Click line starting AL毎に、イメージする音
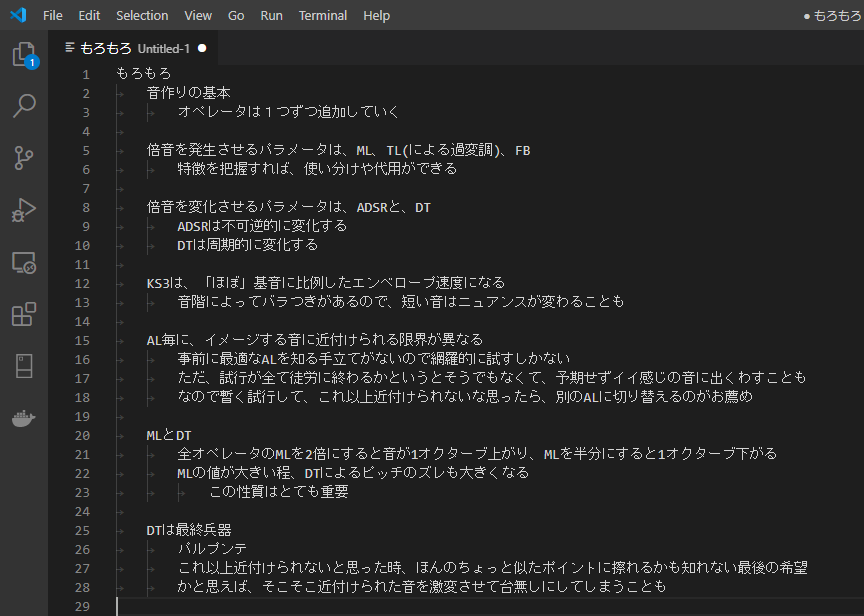Screen dimensions: 864x616 click(x=315, y=339)
